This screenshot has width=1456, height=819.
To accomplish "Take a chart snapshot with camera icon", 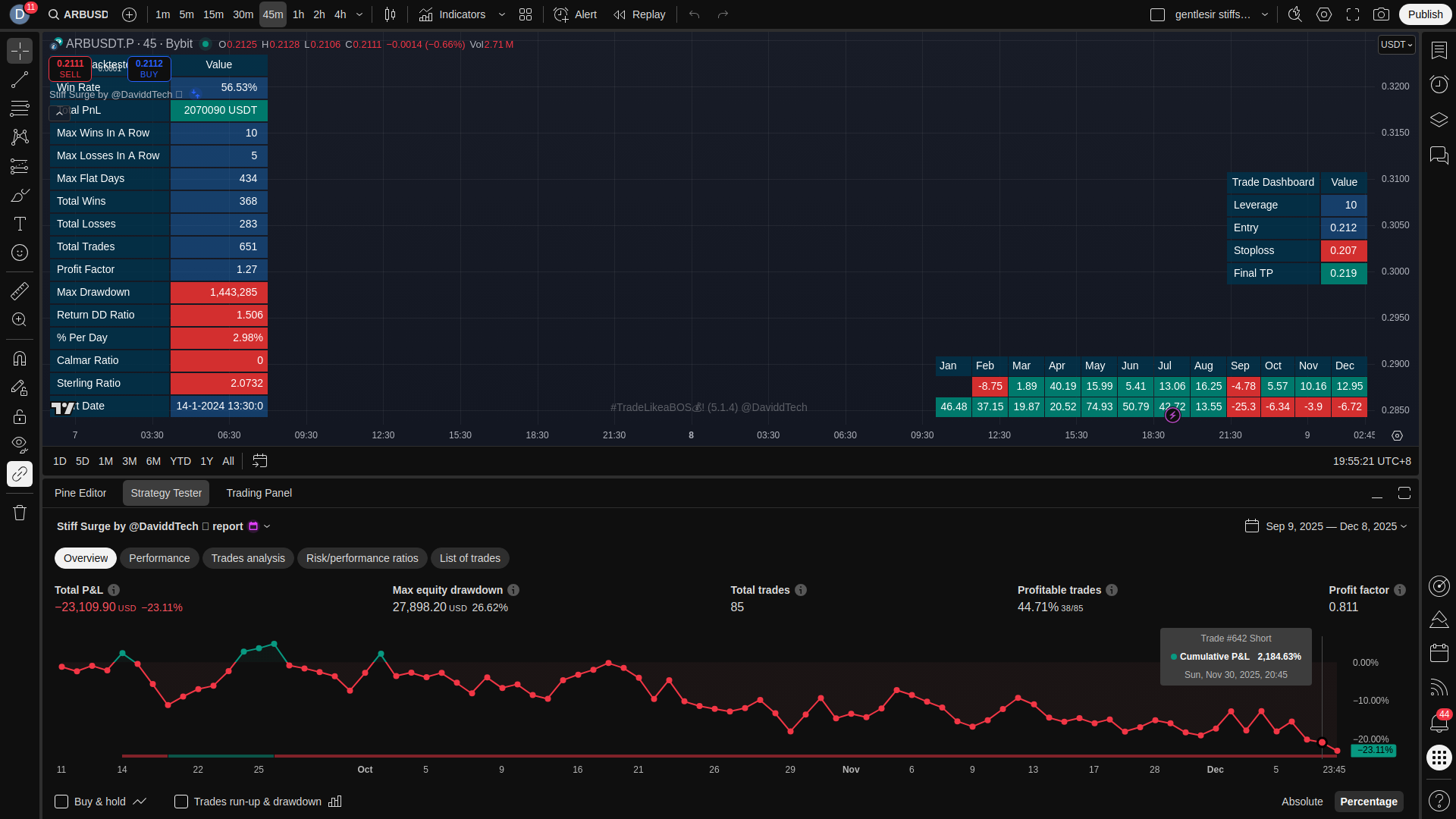I will [x=1382, y=14].
